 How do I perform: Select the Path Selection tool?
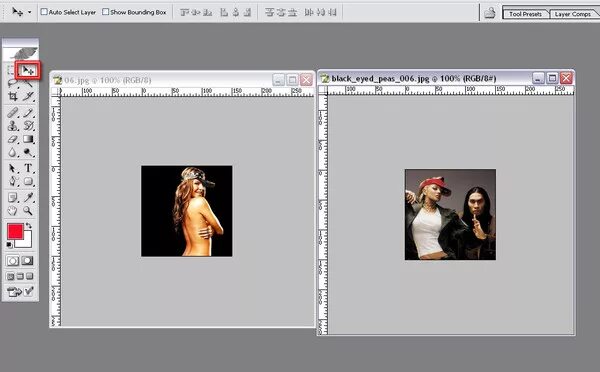(x=13, y=168)
